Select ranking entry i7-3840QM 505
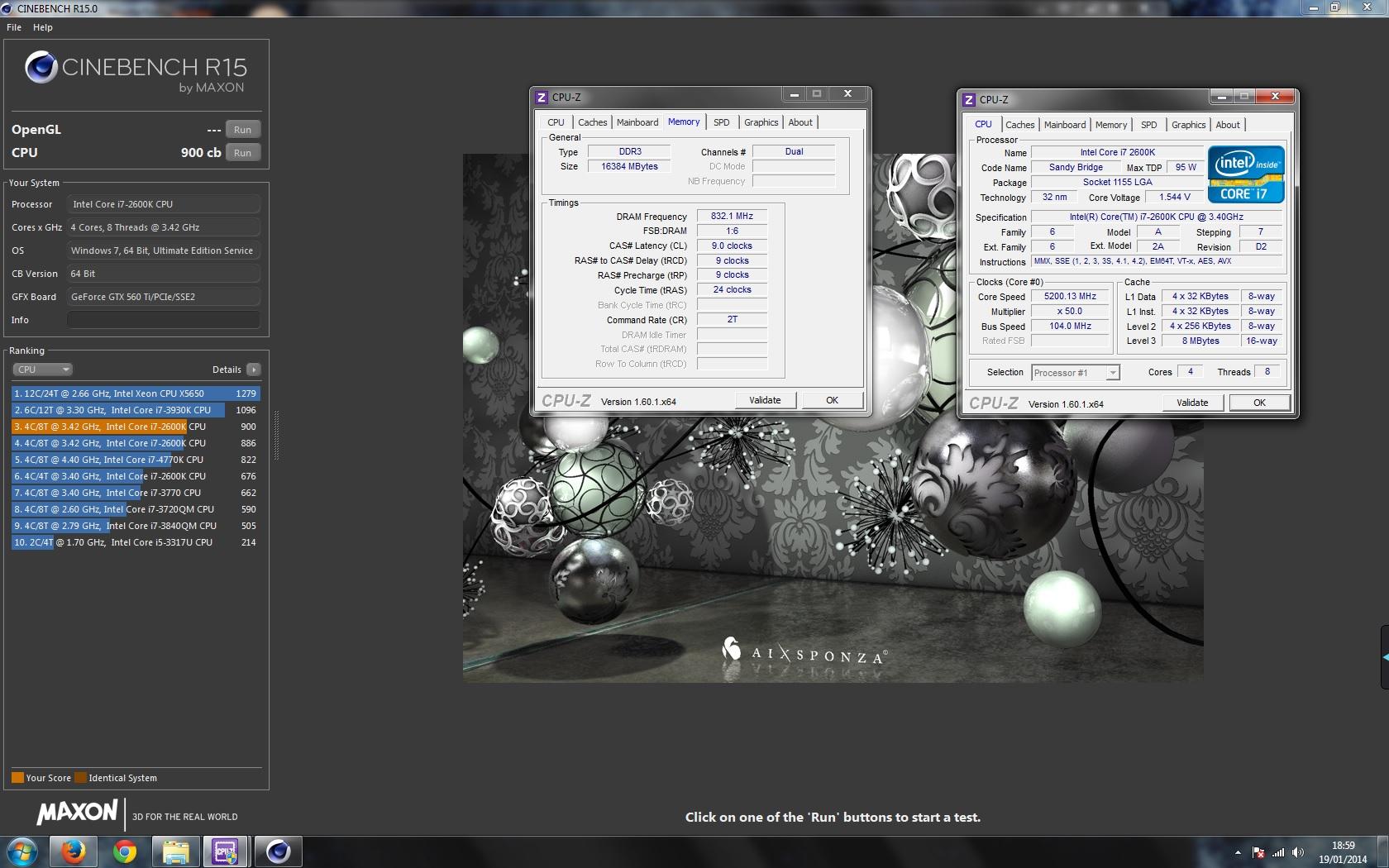 [x=136, y=526]
